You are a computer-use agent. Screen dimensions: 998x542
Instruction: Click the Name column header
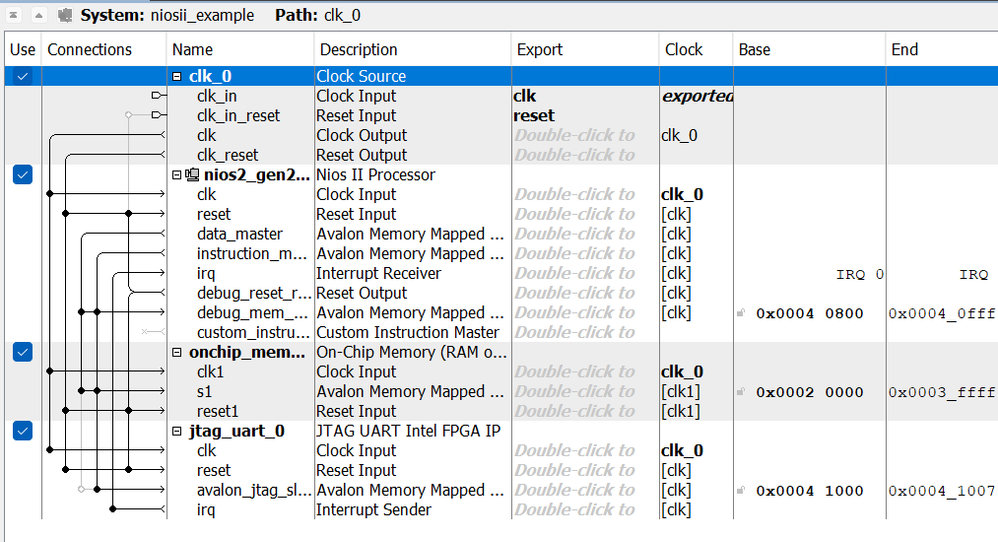point(241,49)
